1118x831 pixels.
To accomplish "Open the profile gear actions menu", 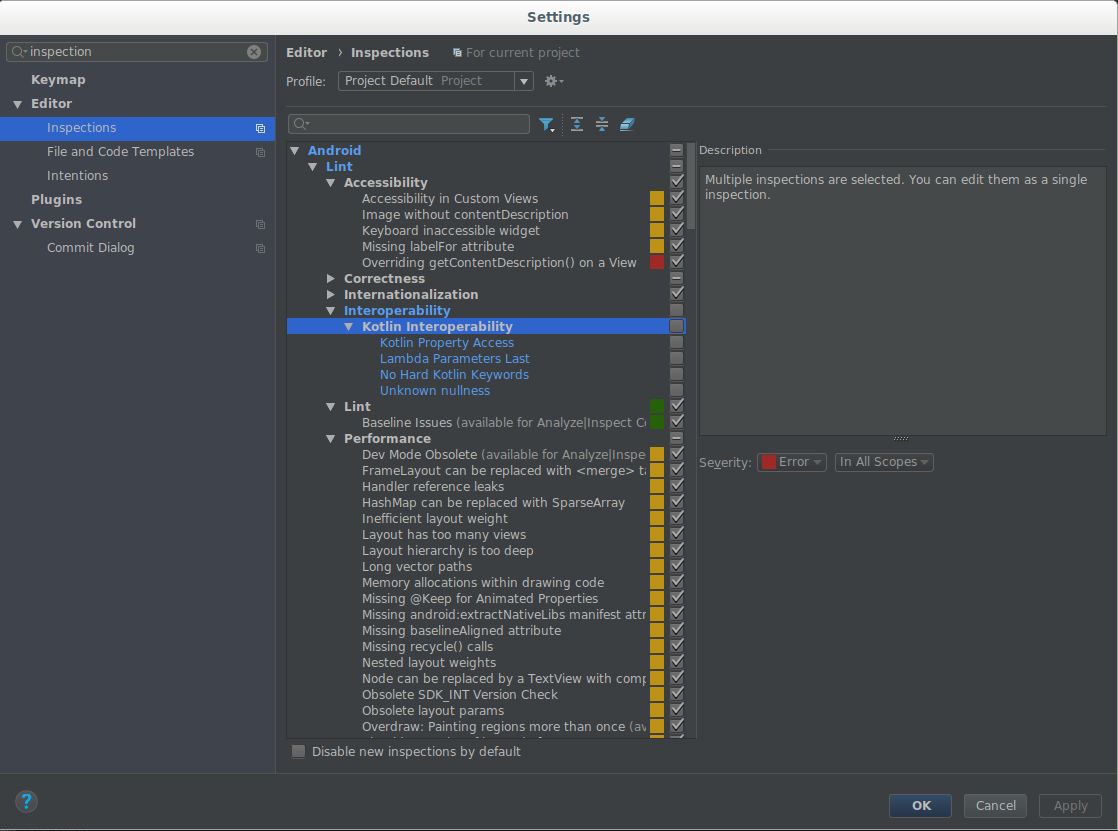I will pos(553,81).
